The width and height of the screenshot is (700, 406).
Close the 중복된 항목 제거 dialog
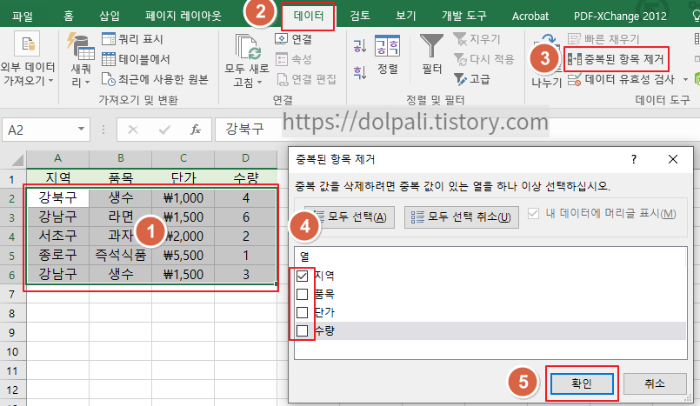click(673, 159)
